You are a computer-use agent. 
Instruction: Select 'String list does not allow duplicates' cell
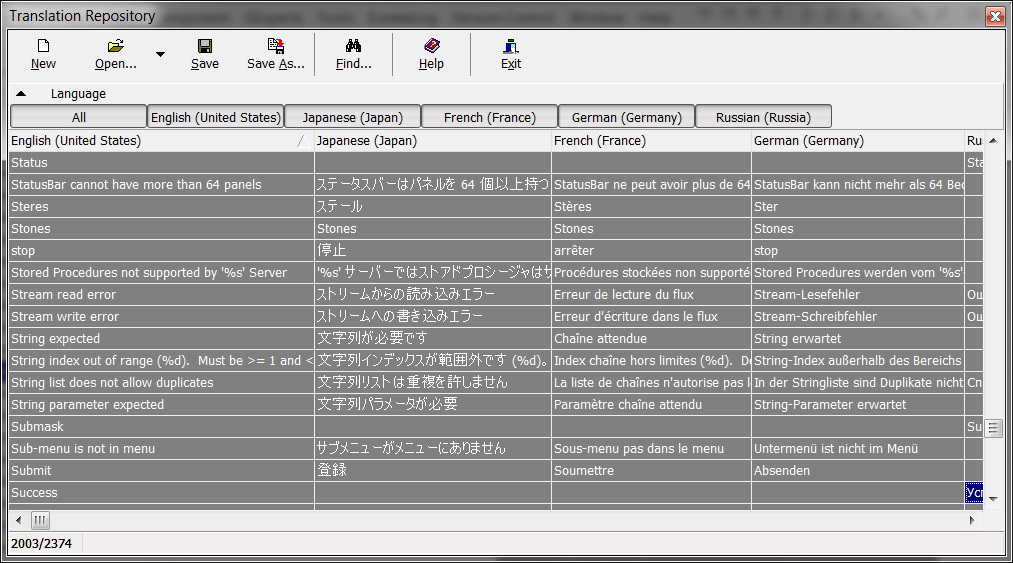tap(162, 383)
